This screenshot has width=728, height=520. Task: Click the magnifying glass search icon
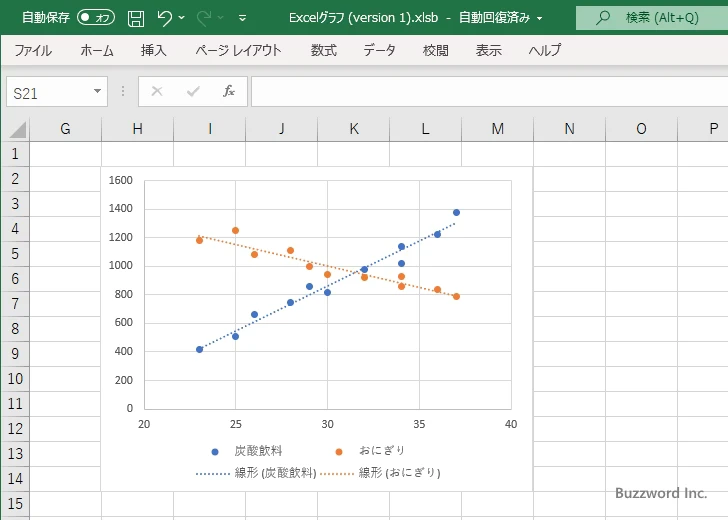click(x=603, y=18)
